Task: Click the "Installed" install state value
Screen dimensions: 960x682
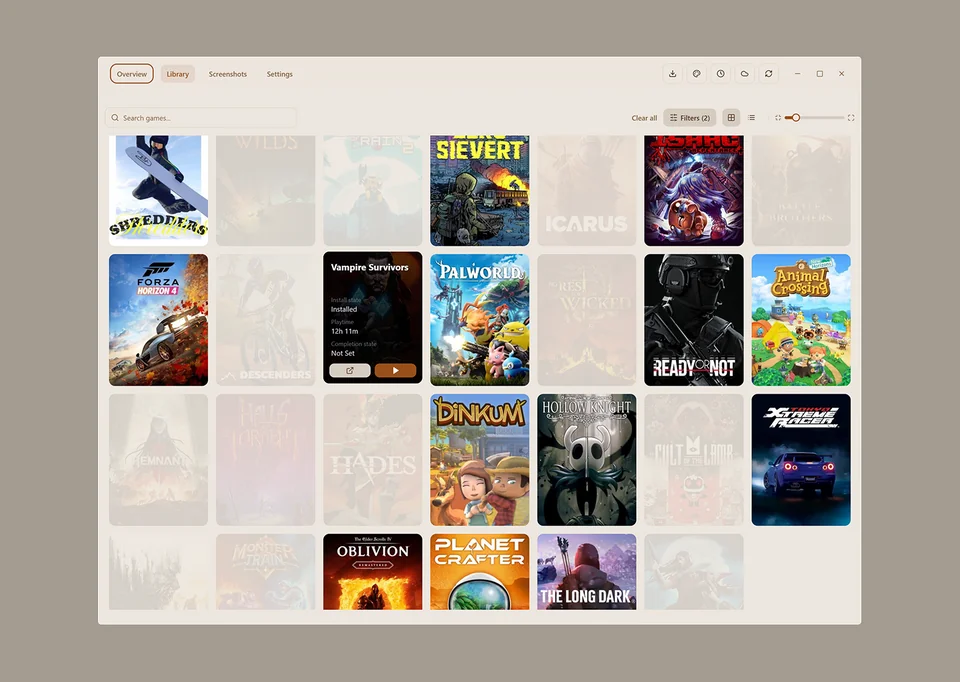Action: pyautogui.click(x=343, y=309)
